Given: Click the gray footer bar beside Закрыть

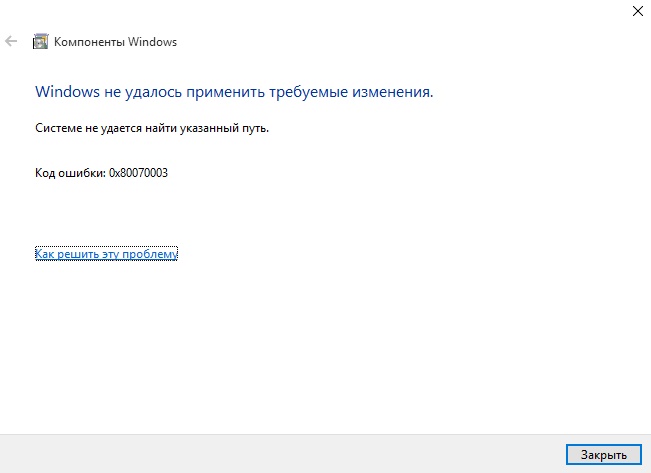Looking at the screenshot, I should pyautogui.click(x=282, y=454).
